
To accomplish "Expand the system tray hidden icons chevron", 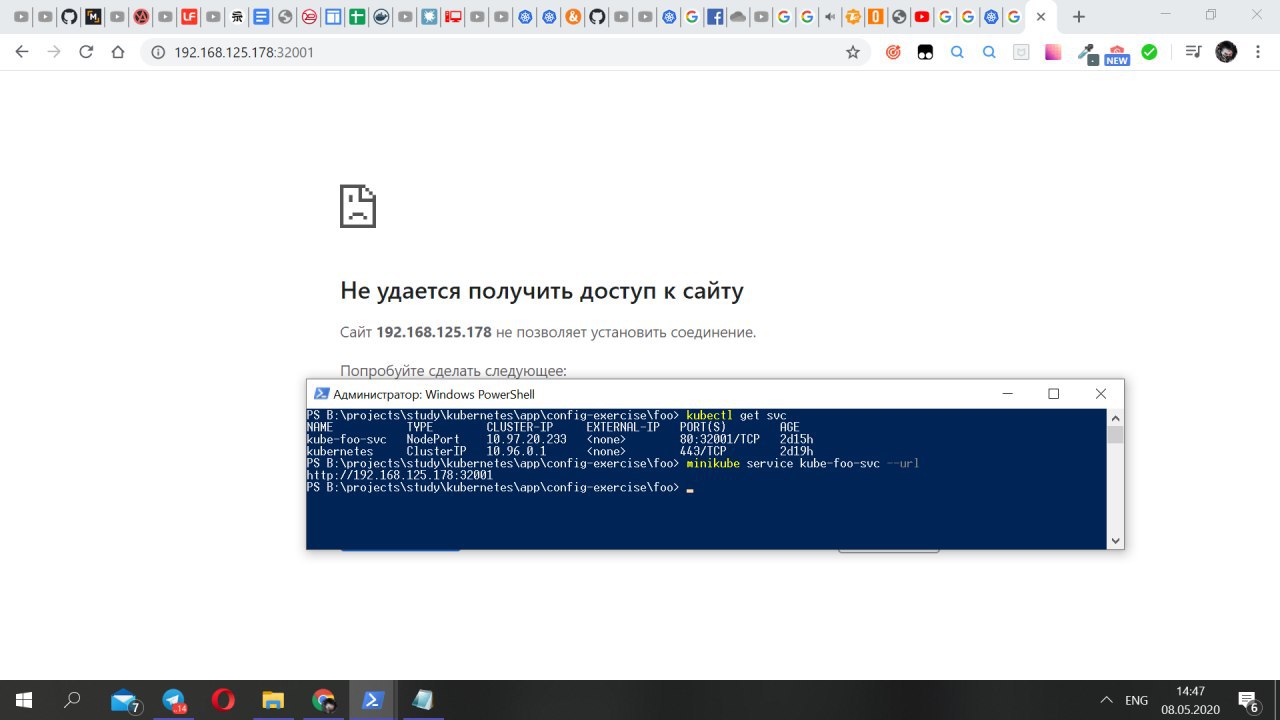I will pos(1106,700).
